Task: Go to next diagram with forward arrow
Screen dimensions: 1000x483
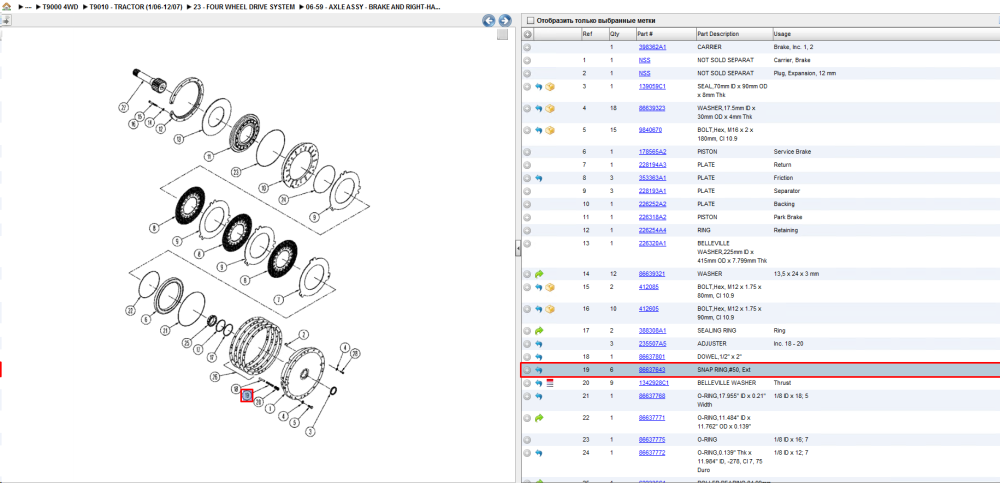Action: tap(504, 20)
